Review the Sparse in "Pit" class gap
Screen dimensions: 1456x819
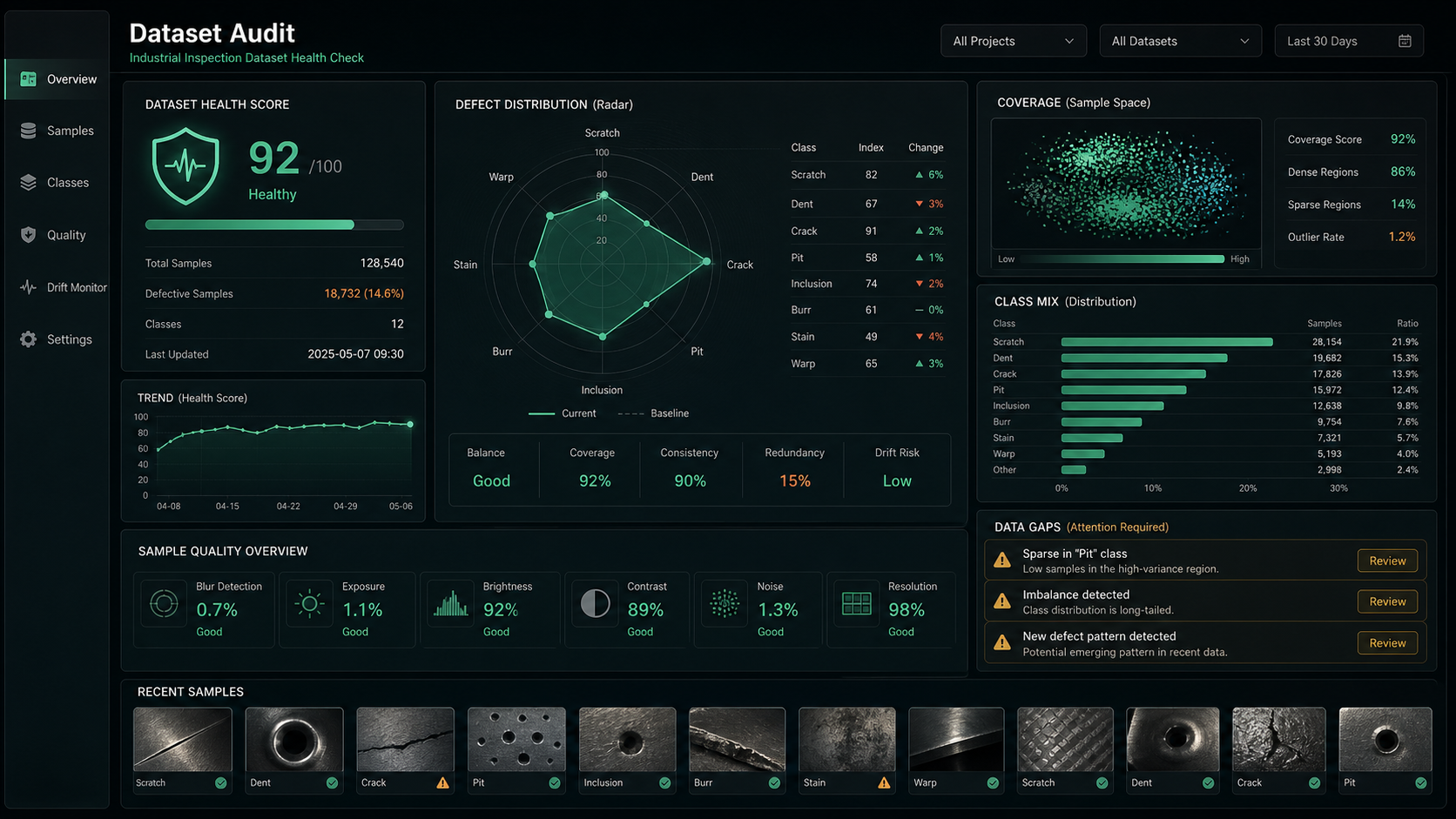tap(1387, 561)
